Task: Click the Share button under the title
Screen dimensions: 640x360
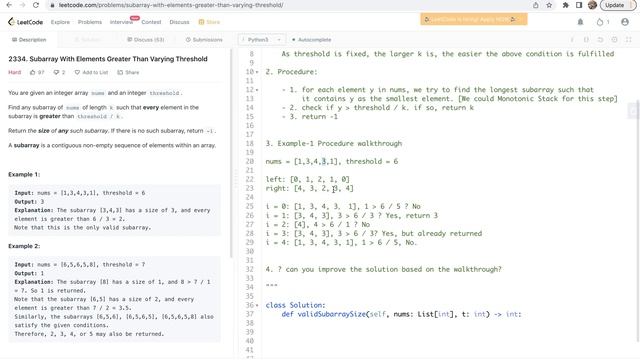Action: (128, 72)
